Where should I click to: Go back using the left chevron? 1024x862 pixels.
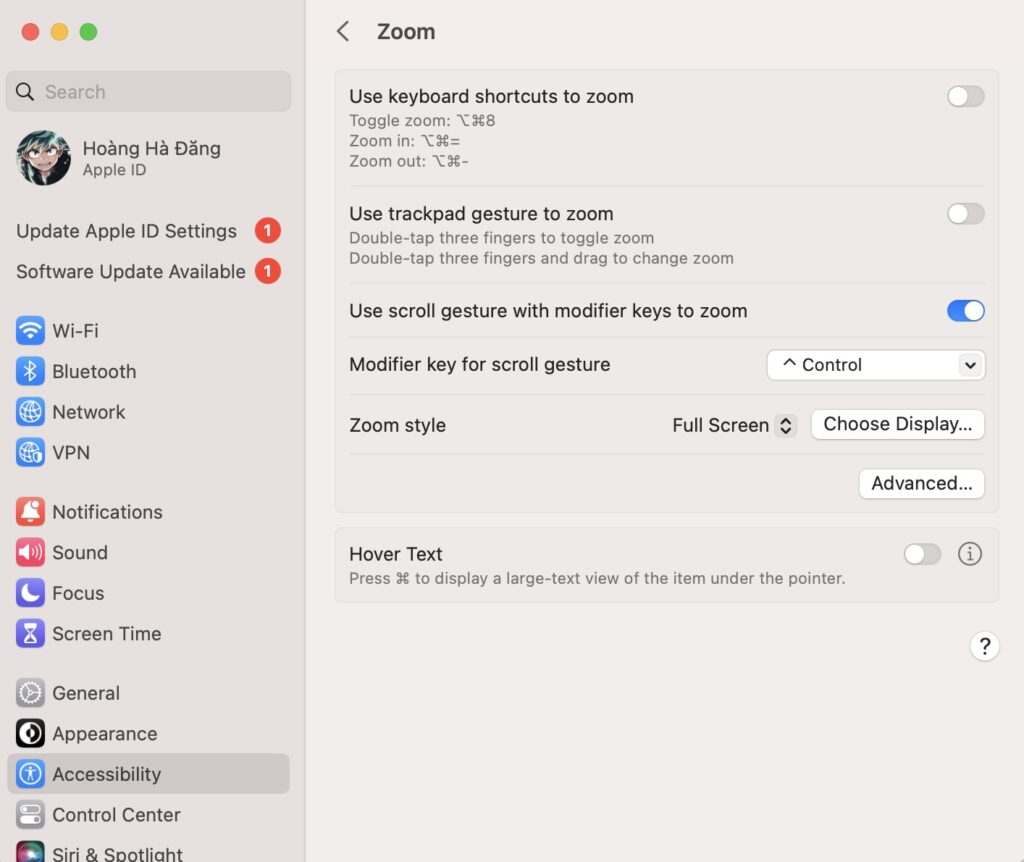tap(343, 31)
